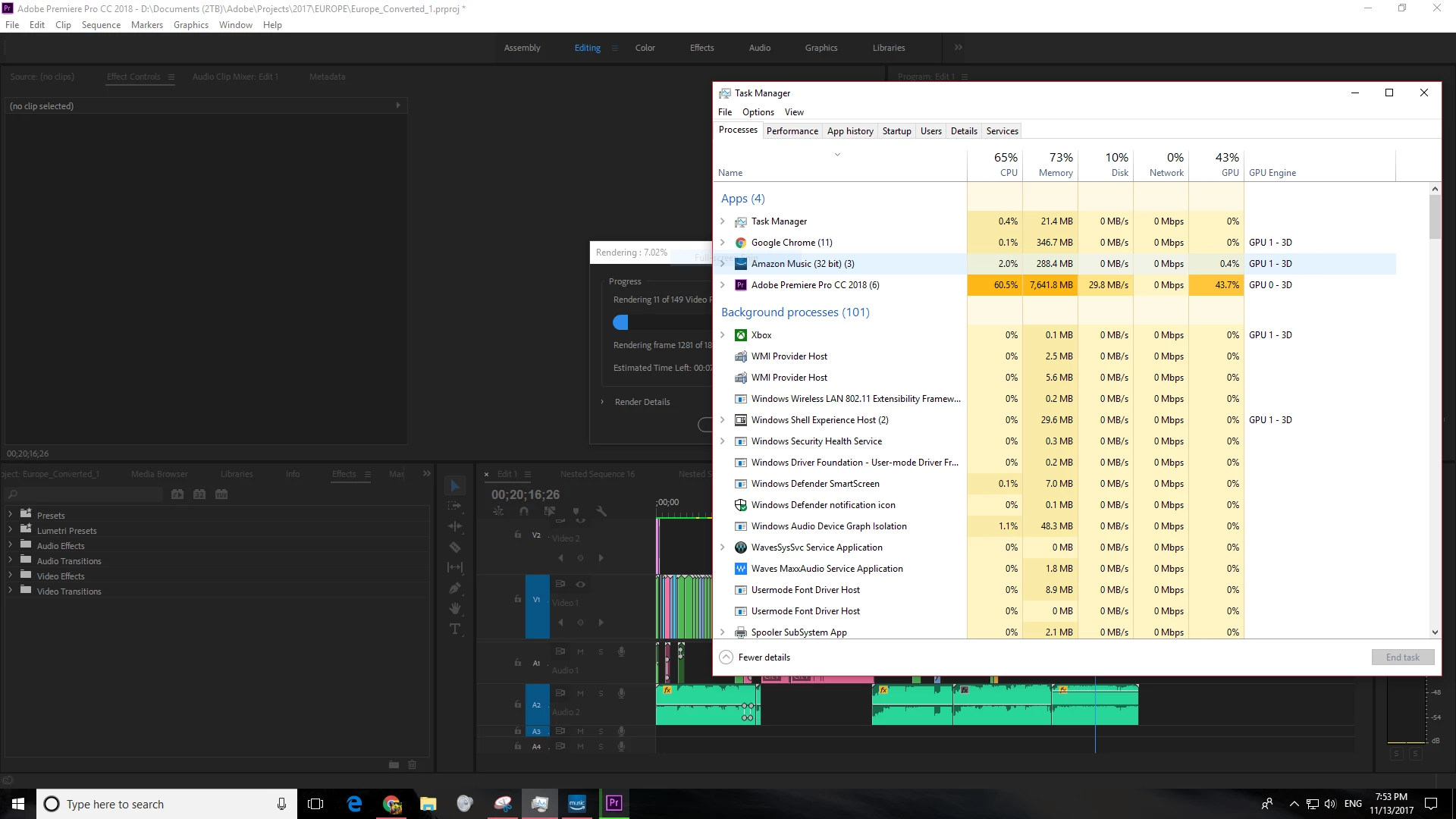1456x819 pixels.
Task: Click the End task button
Action: coord(1402,657)
